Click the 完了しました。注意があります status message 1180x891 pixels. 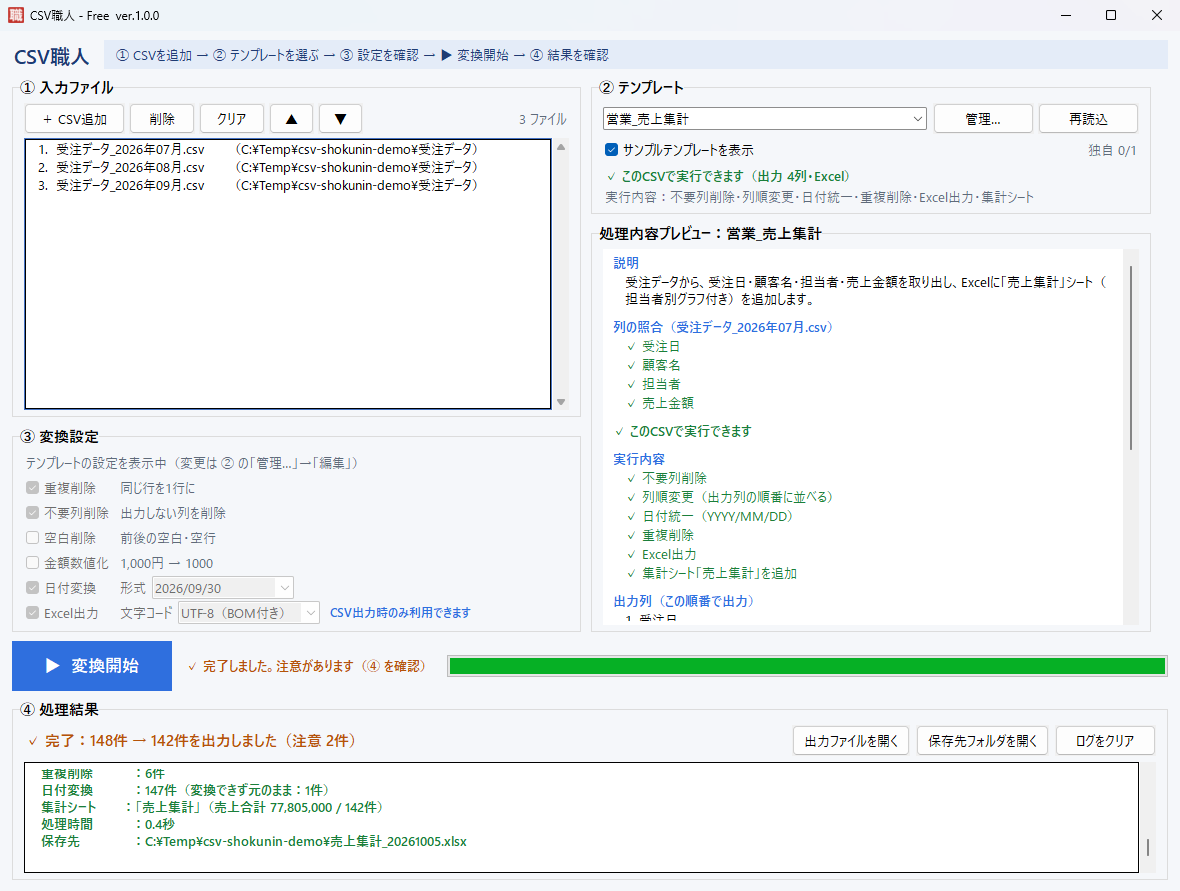[x=307, y=666]
